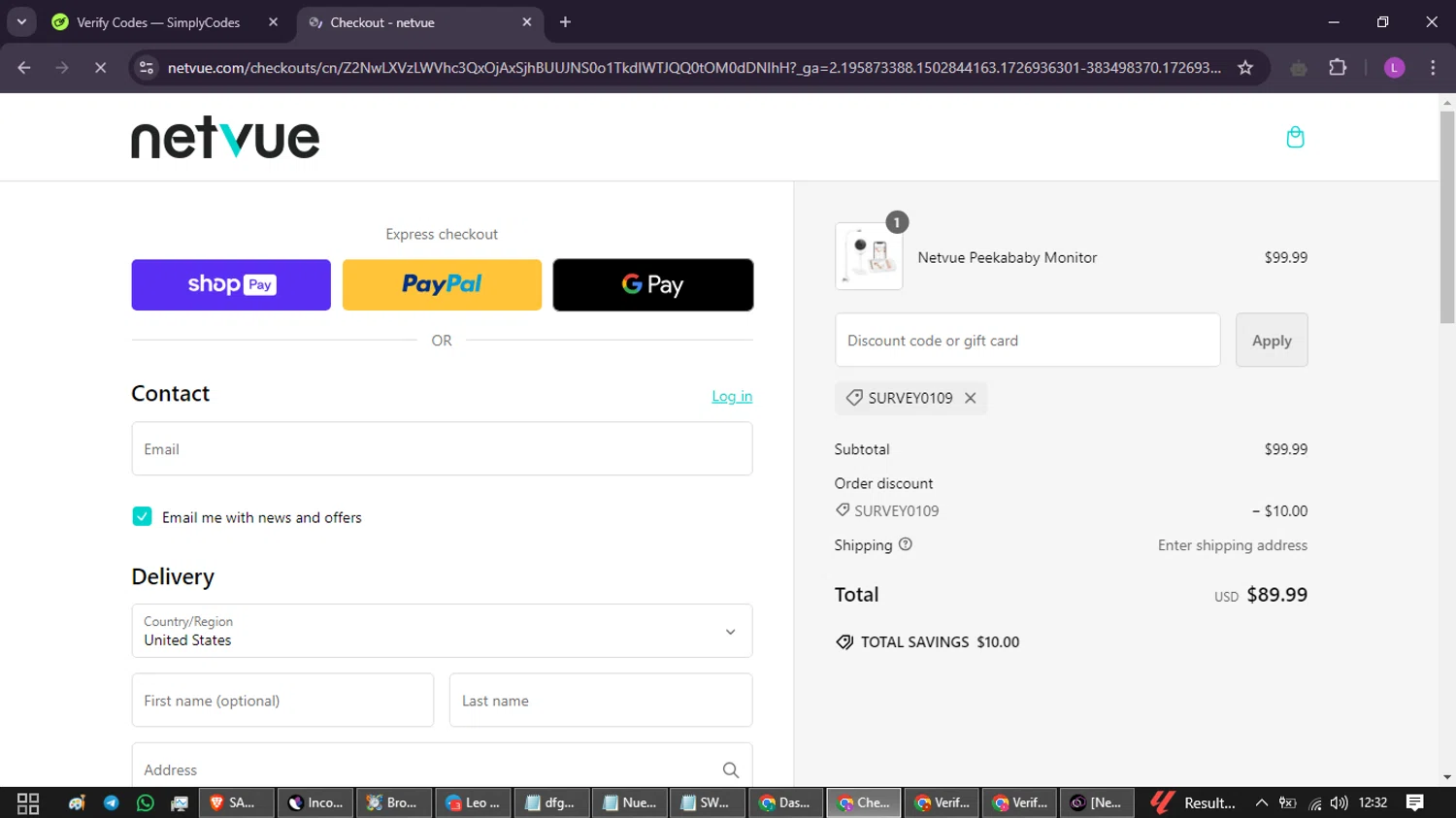1456x818 pixels.
Task: Click the Apply discount button
Action: tap(1272, 340)
